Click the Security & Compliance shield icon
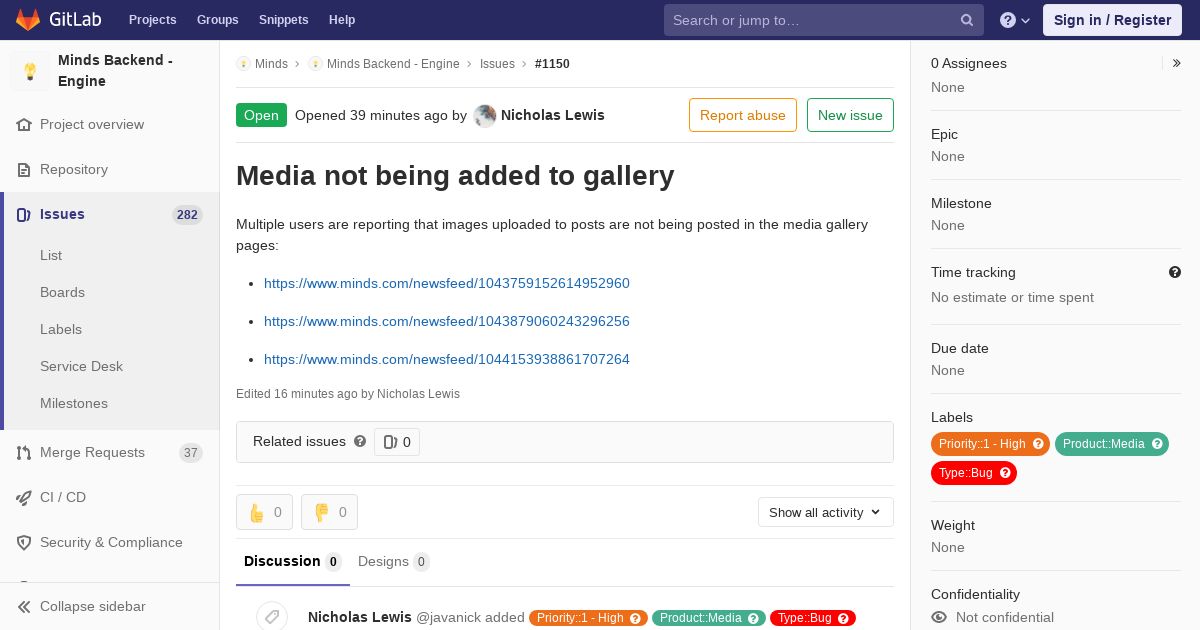 tap(24, 543)
